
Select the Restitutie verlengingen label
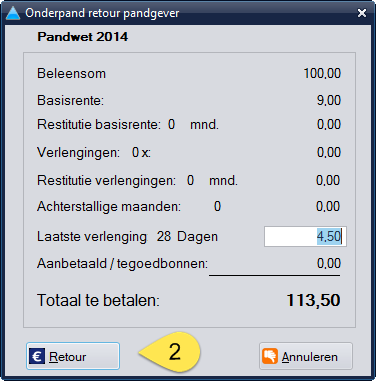click(106, 181)
